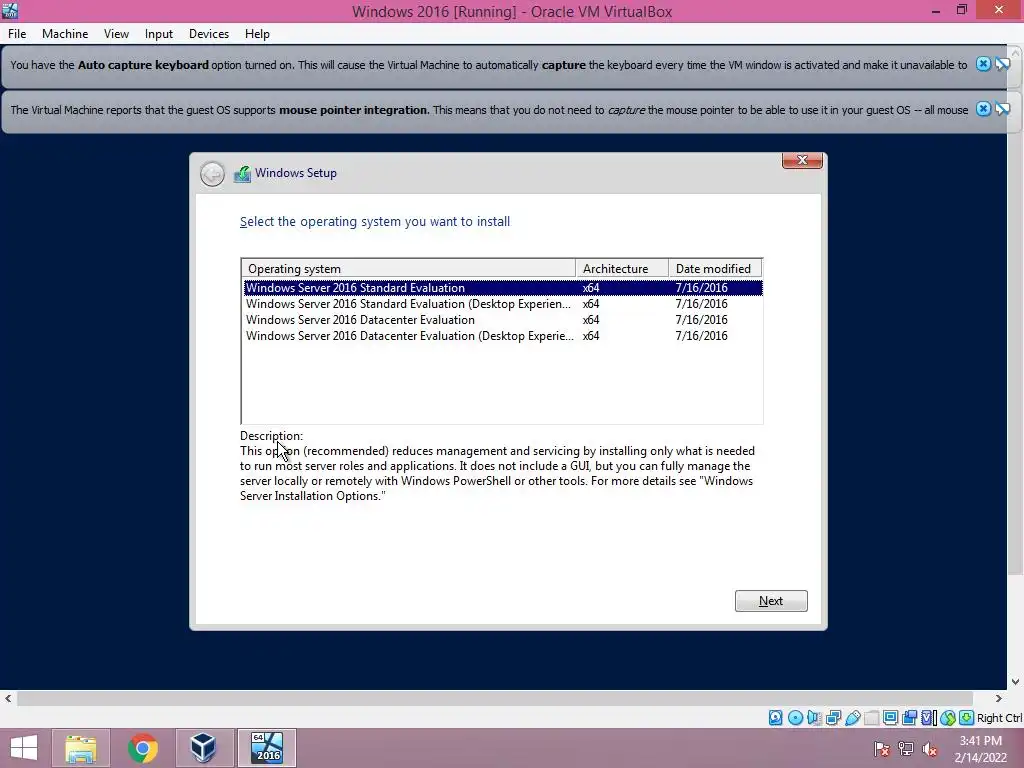The height and width of the screenshot is (768, 1024).
Task: Click the keyboard capture green arrow icon
Action: pyautogui.click(x=967, y=718)
